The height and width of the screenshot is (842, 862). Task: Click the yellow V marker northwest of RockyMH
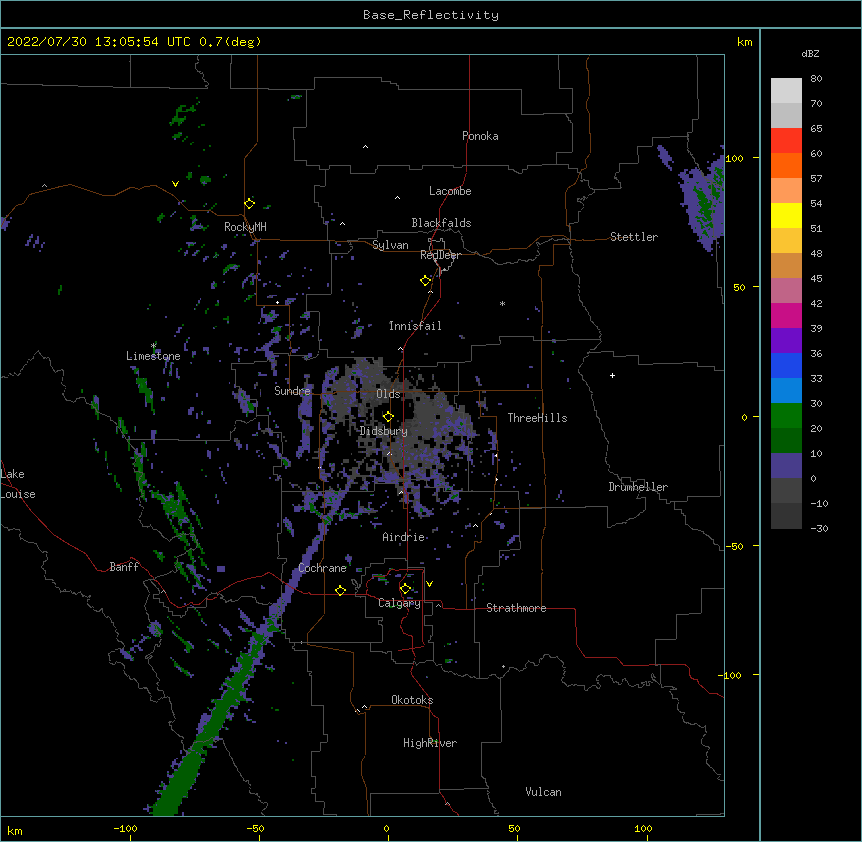175,184
